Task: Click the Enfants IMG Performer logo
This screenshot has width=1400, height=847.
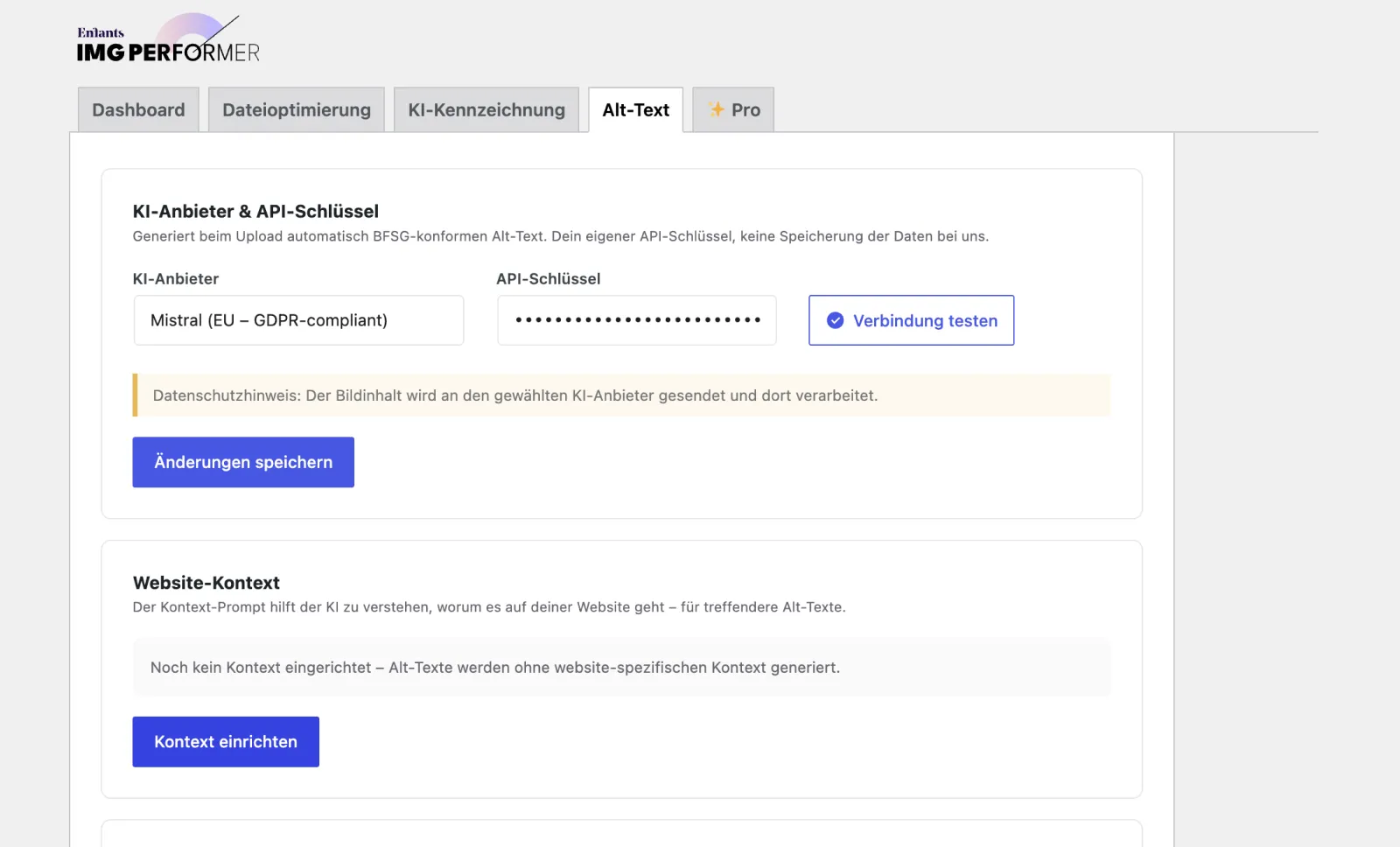Action: (168, 39)
